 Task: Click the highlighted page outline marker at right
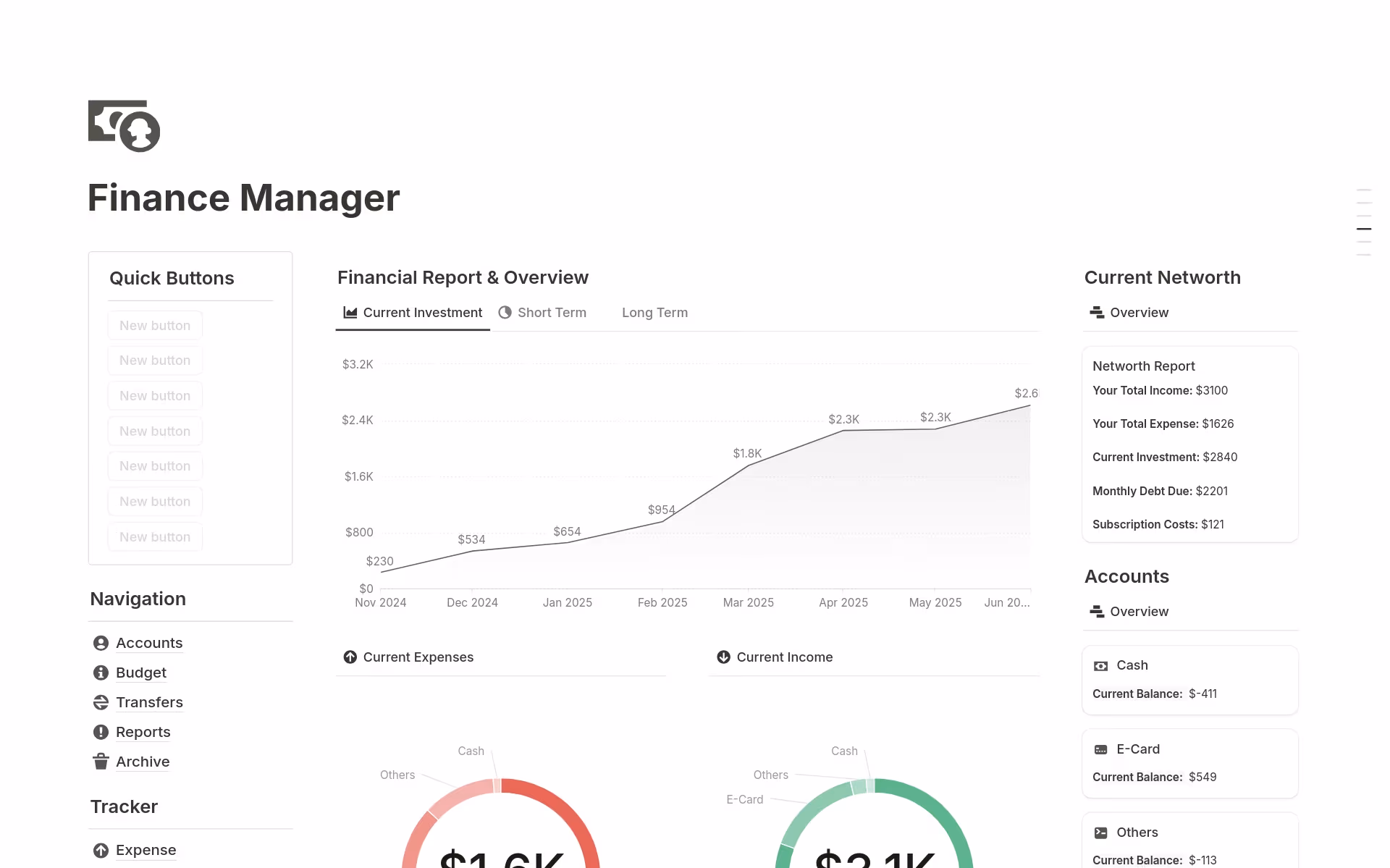[1363, 229]
